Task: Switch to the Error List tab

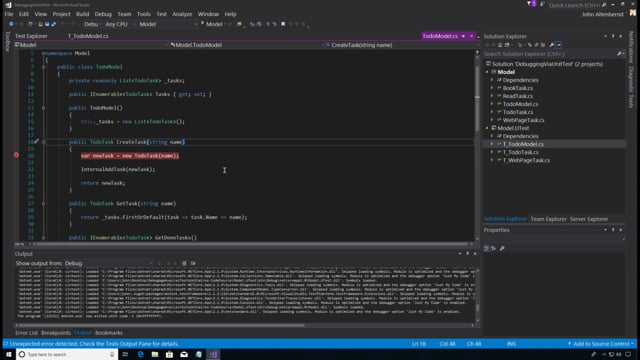Action: point(26,333)
